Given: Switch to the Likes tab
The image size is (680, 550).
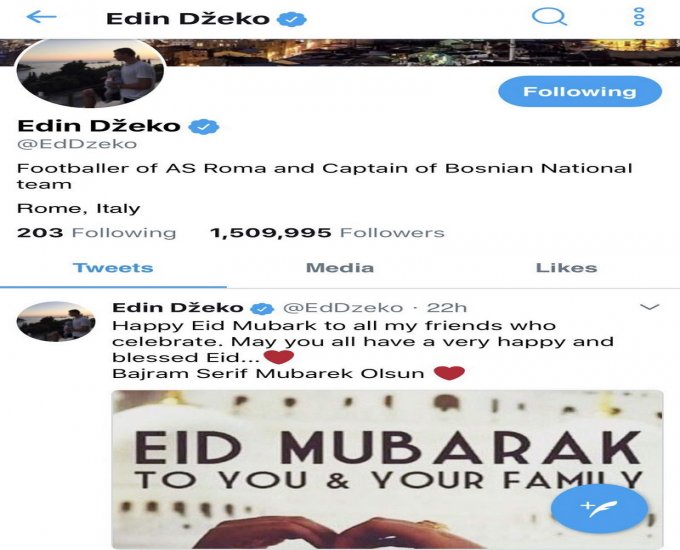Looking at the screenshot, I should click(x=566, y=268).
